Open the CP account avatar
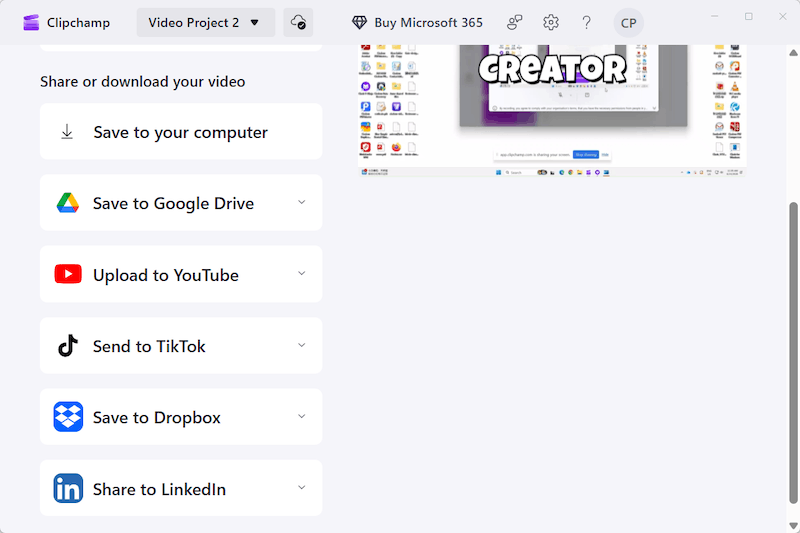 (x=628, y=23)
